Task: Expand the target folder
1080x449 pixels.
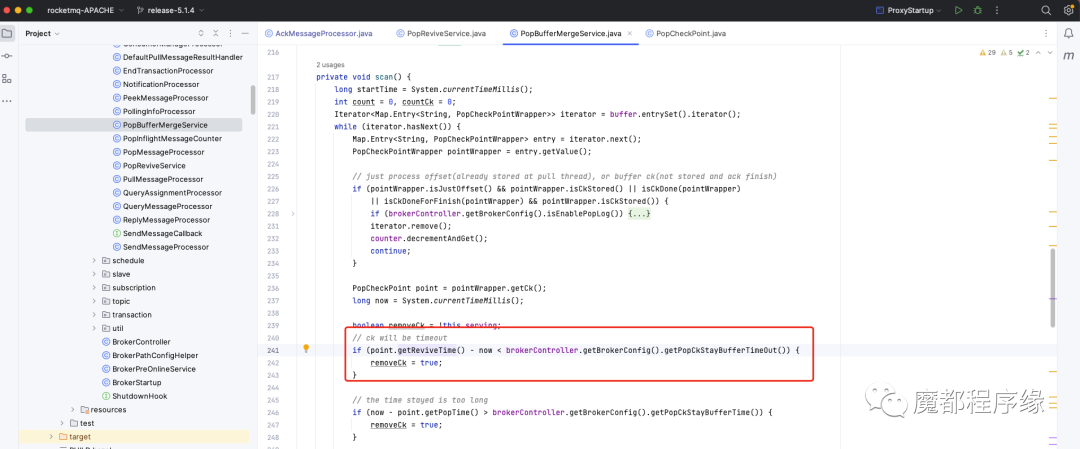Action: (51, 437)
